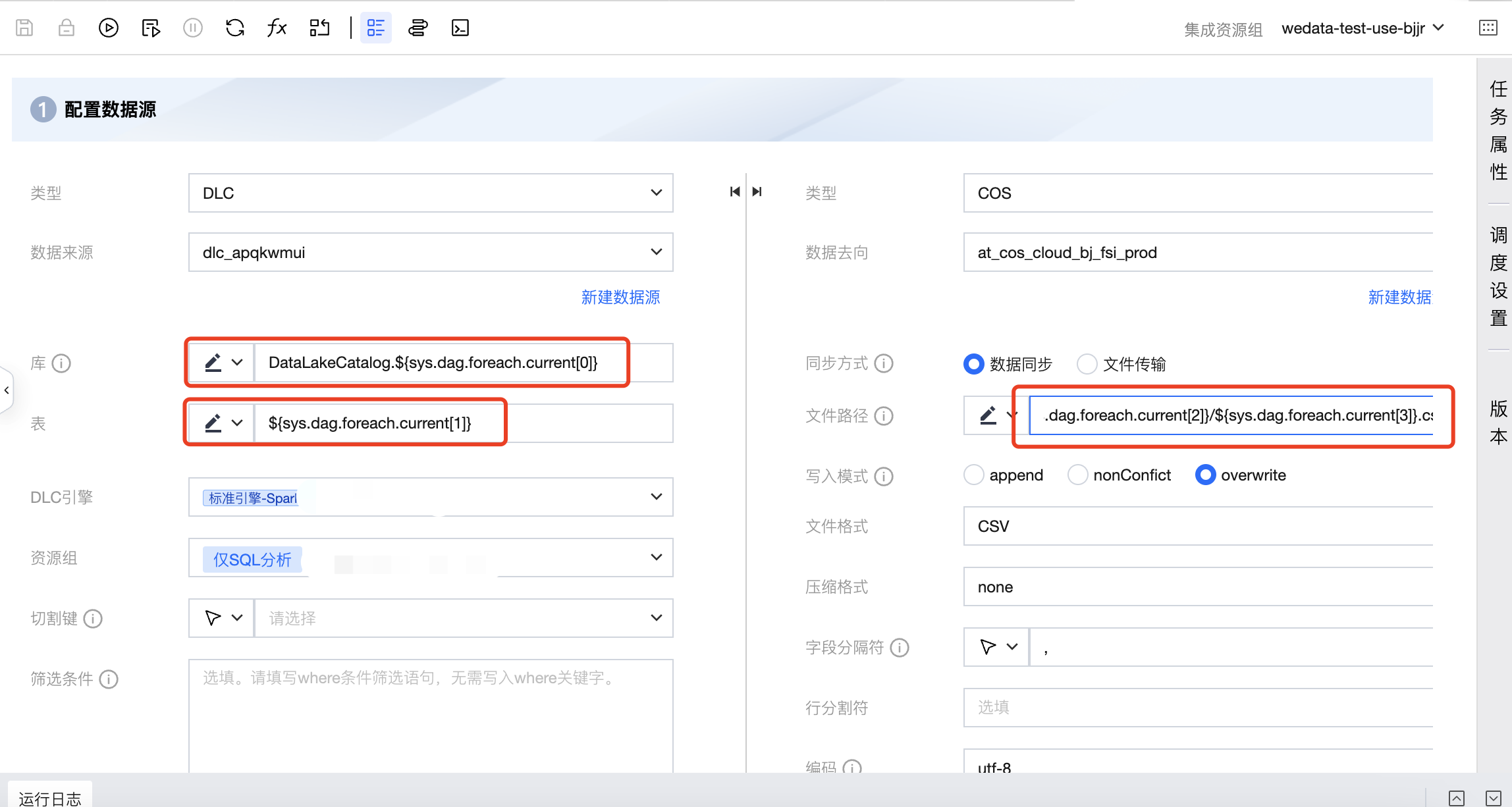Viewport: 1512px width, 807px height.
Task: Click the 新建数据源 link on the left
Action: pos(620,298)
